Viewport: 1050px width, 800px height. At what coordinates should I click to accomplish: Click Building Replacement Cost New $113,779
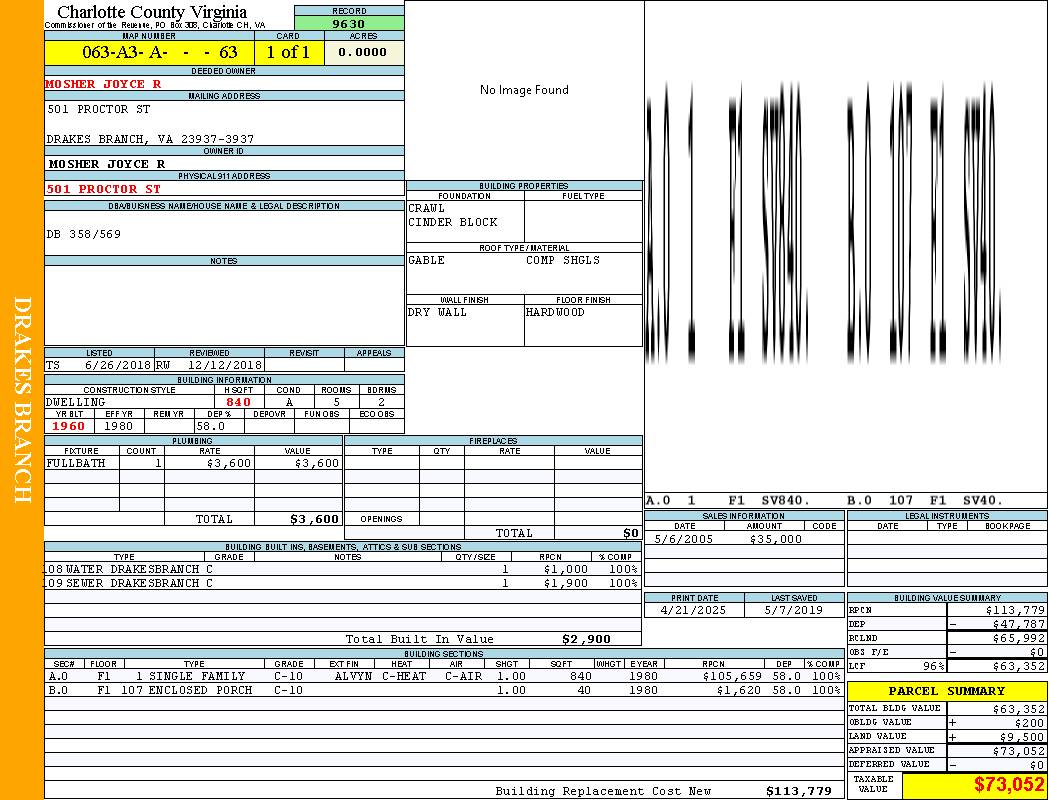[799, 791]
